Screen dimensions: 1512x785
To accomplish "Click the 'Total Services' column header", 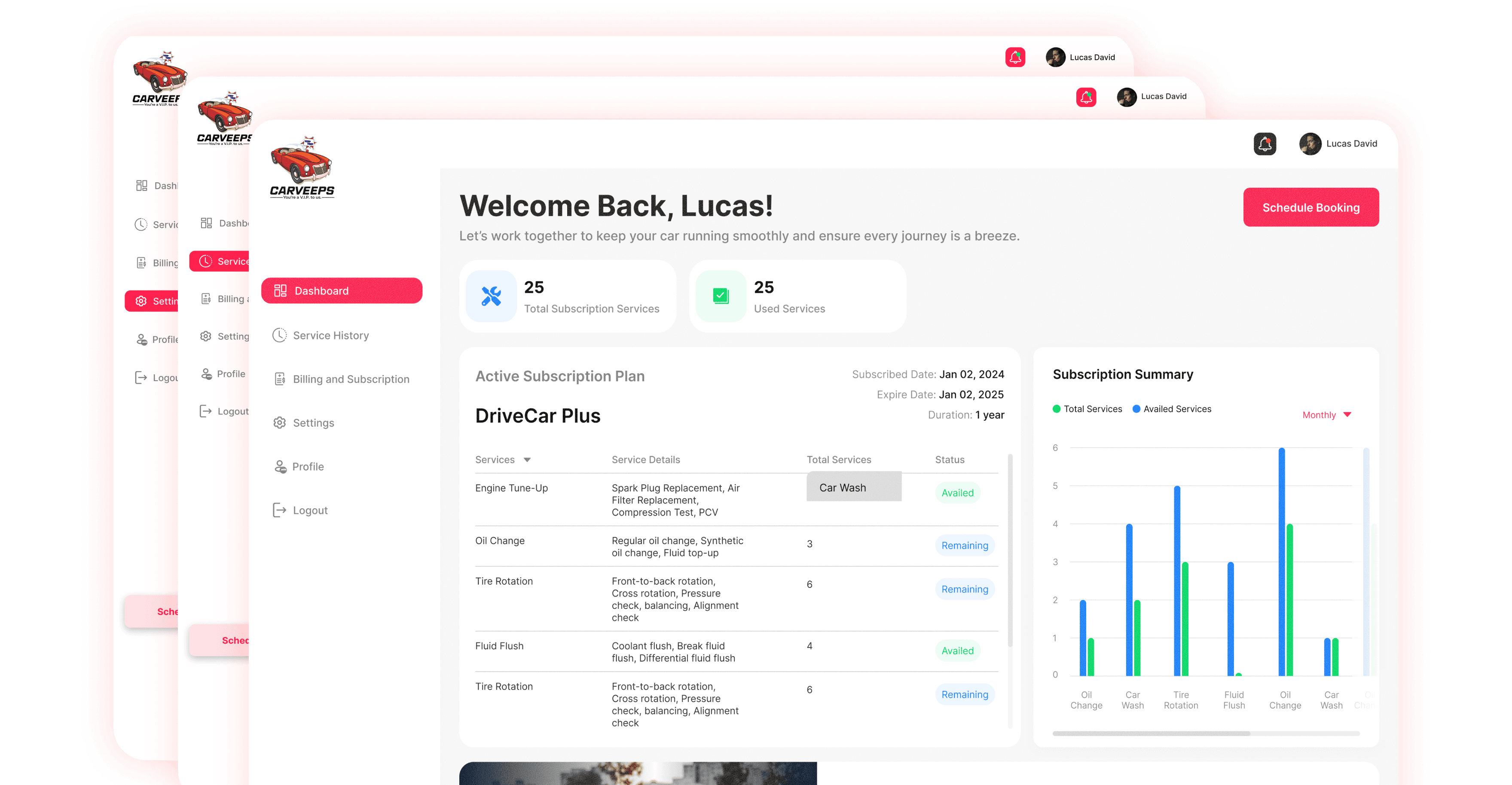I will (x=839, y=460).
